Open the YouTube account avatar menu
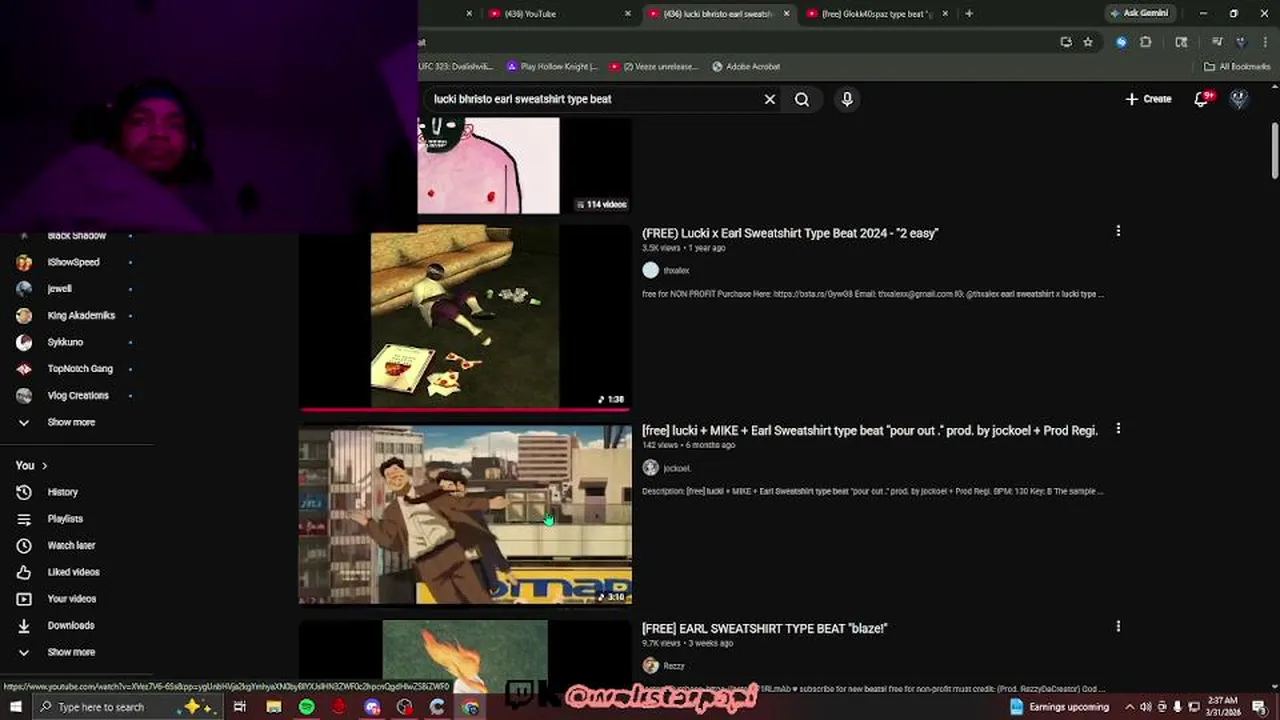This screenshot has height=720, width=1280. (1239, 99)
